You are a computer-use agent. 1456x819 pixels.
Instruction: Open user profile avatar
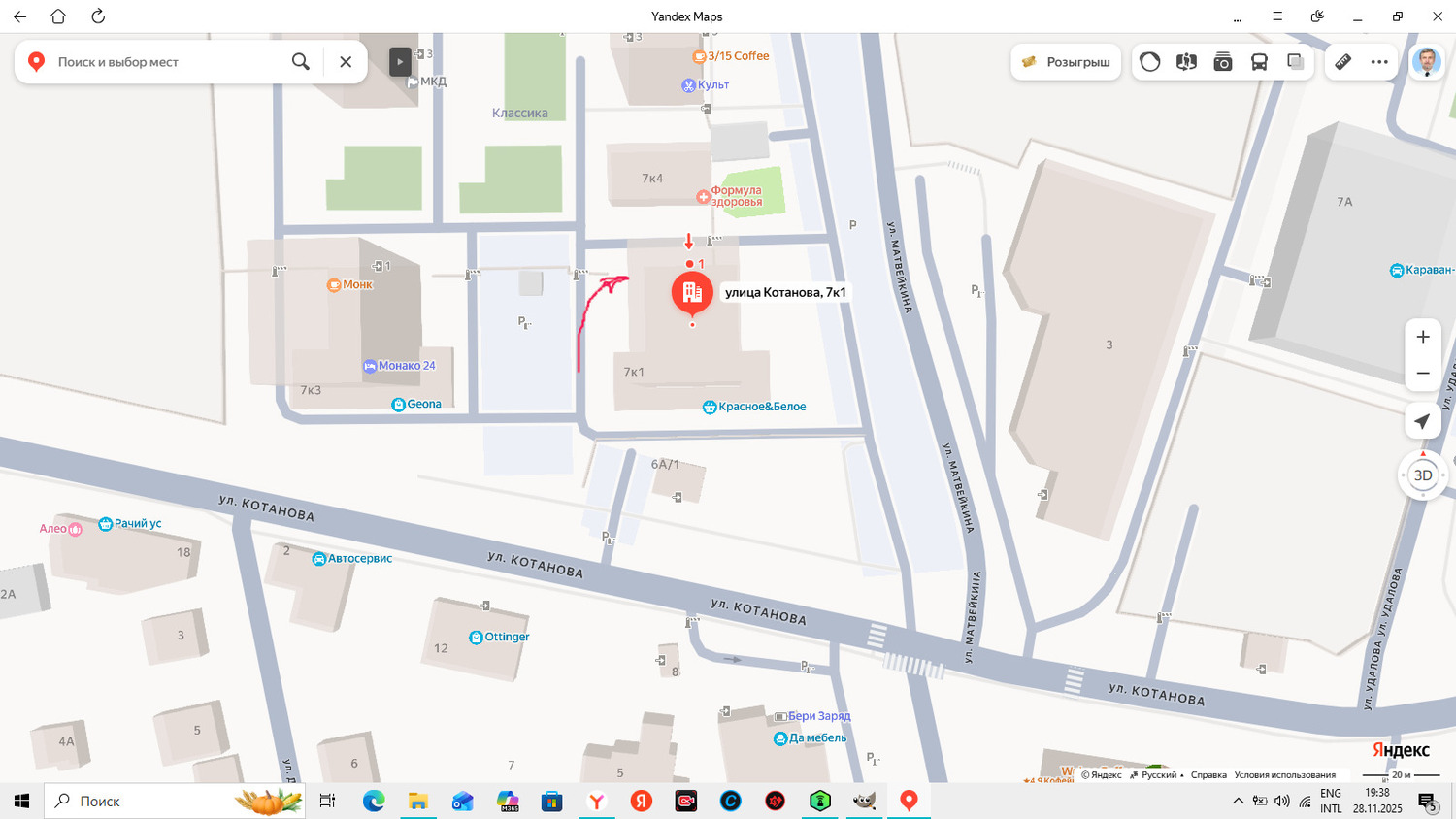pos(1426,62)
